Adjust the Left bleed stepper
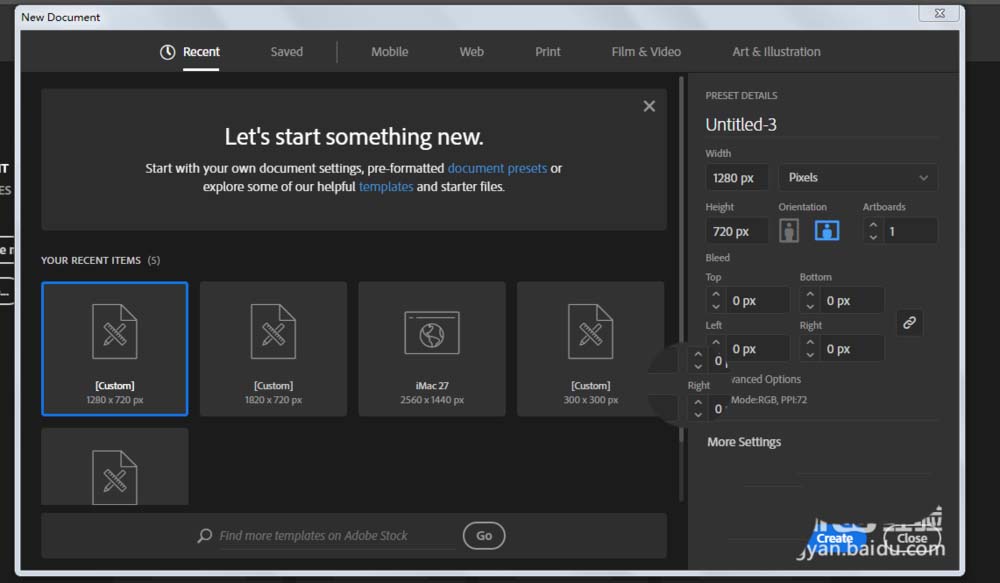Image resolution: width=1000 pixels, height=583 pixels. [x=716, y=346]
